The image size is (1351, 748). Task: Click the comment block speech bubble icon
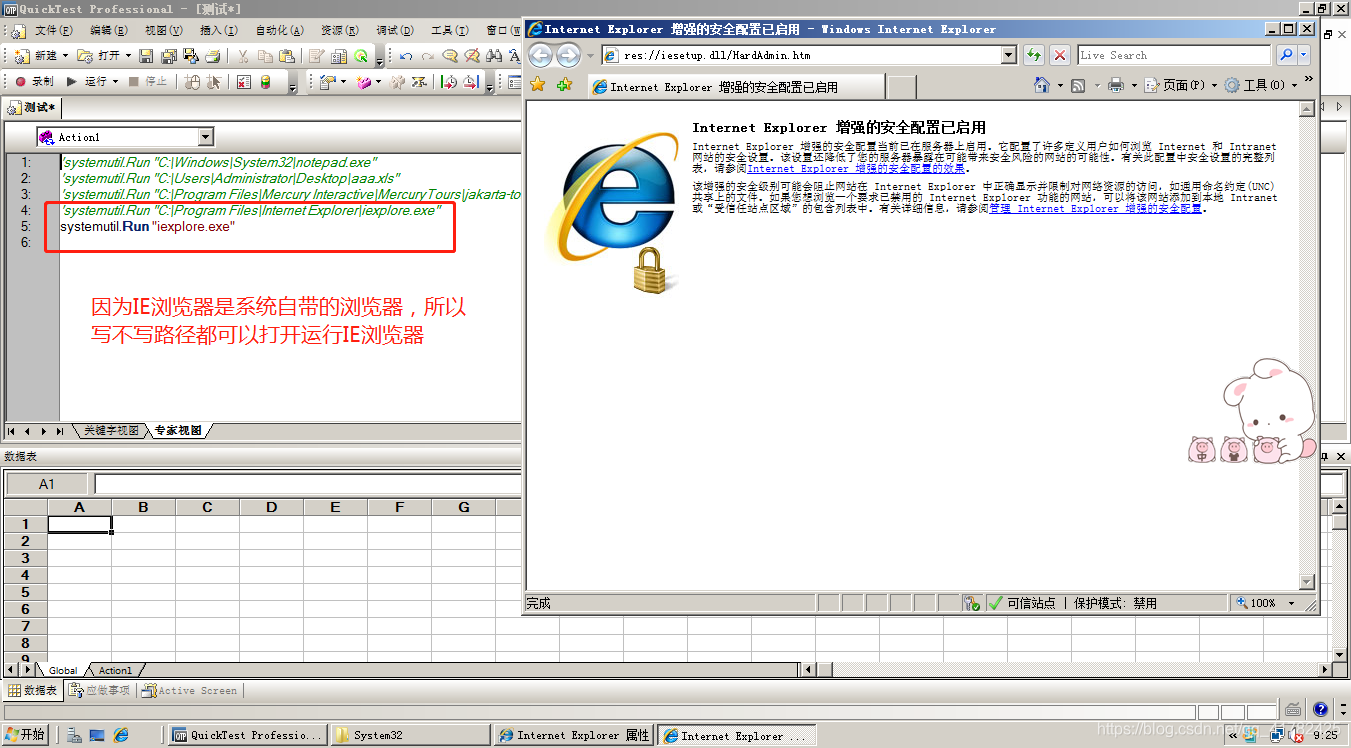[449, 56]
